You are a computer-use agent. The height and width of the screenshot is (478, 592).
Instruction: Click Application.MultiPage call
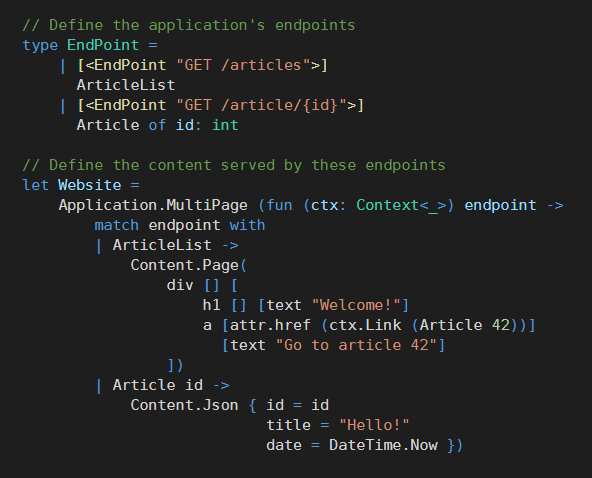(153, 205)
